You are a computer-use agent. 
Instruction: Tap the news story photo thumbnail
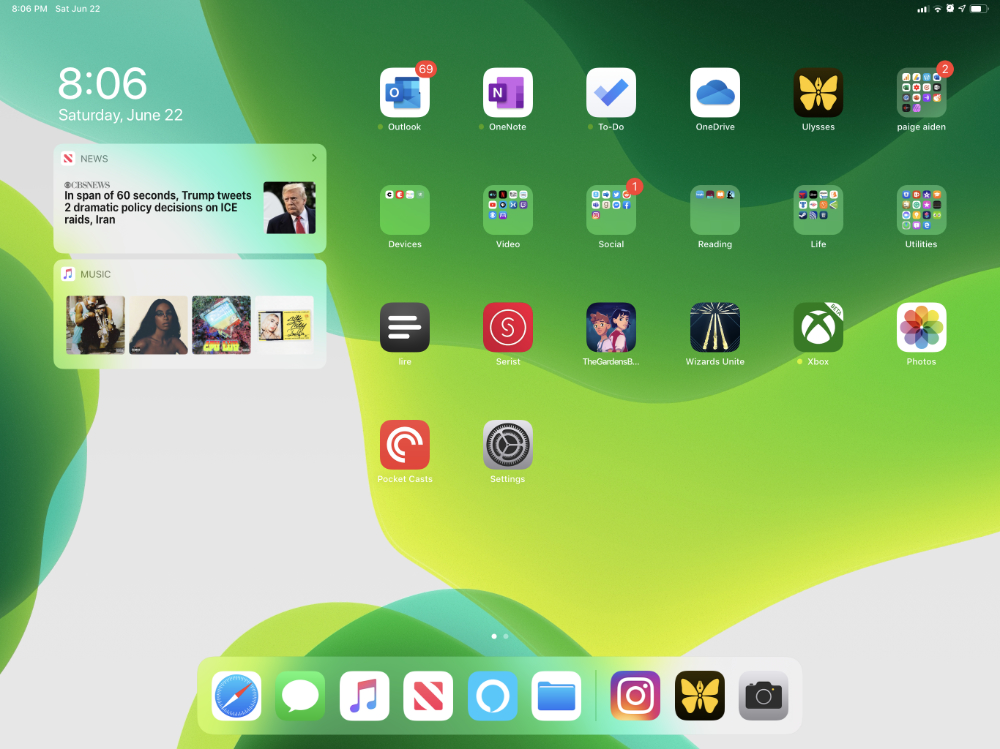tap(290, 207)
